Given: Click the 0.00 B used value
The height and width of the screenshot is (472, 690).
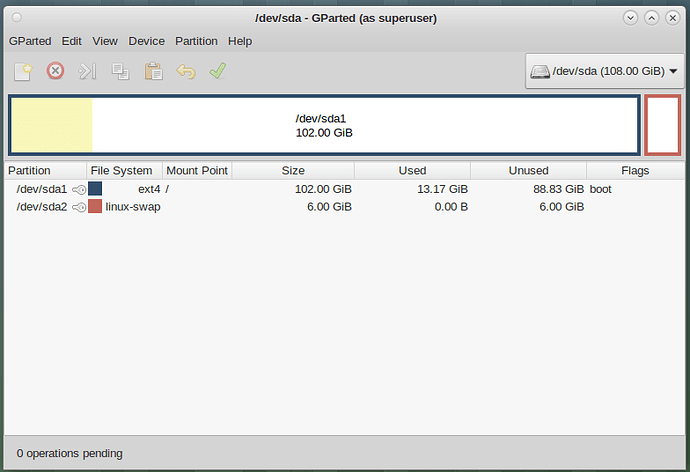Looking at the screenshot, I should click(451, 207).
